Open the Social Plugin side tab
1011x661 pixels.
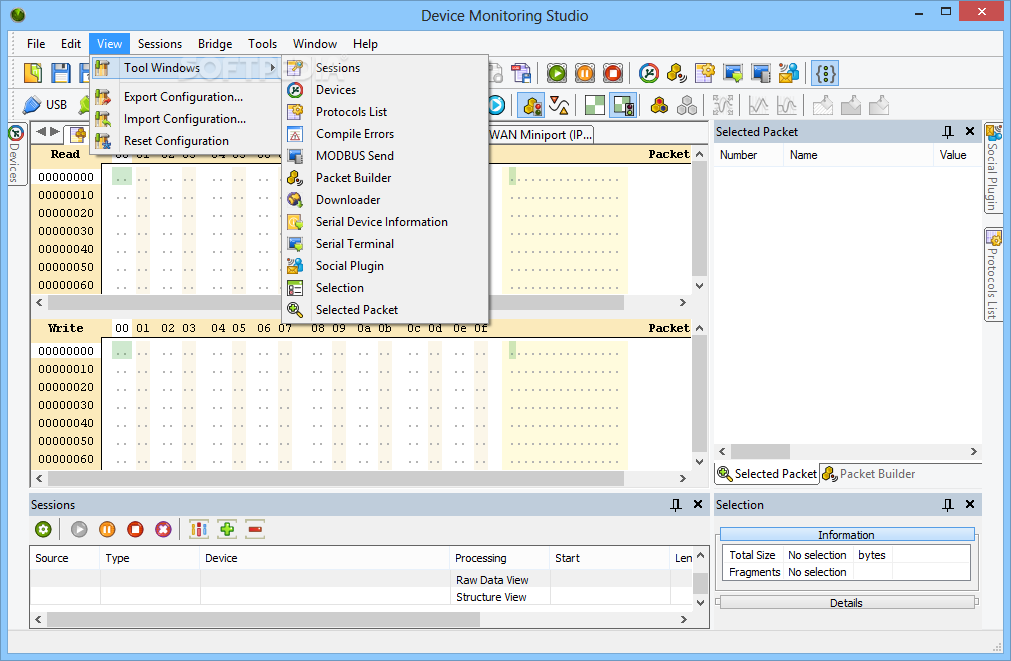point(993,168)
